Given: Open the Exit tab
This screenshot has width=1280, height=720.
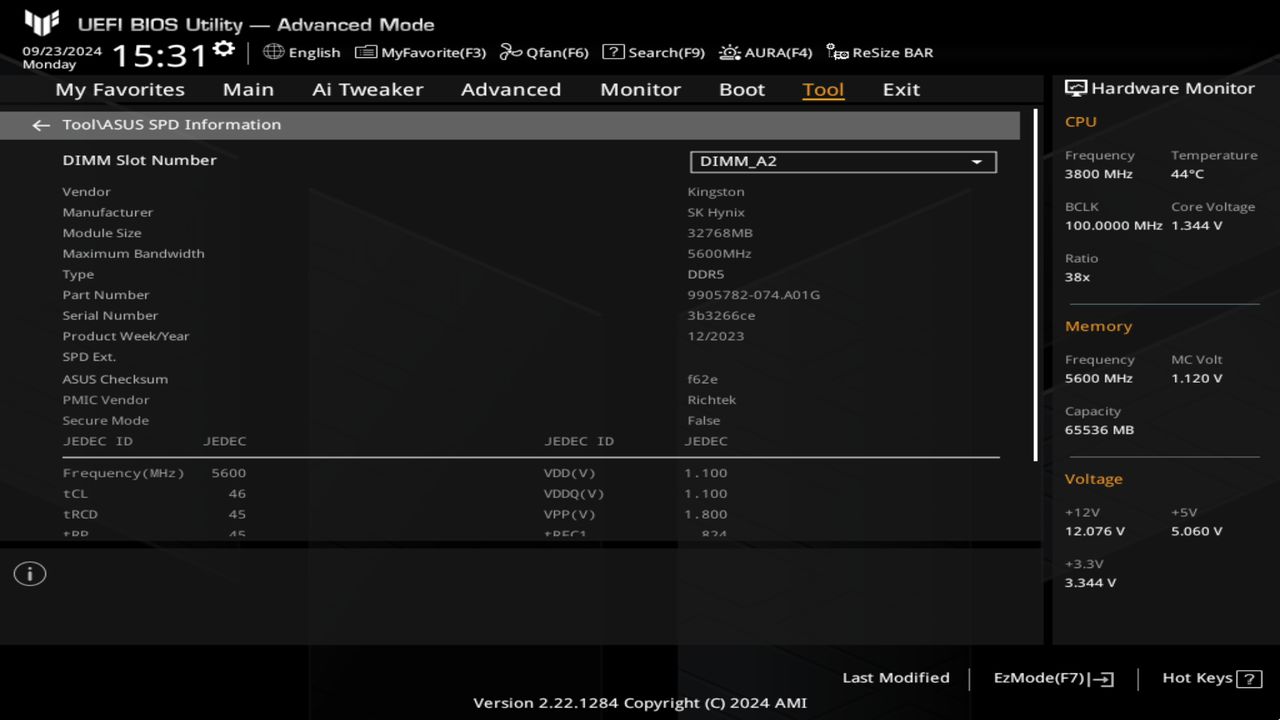Looking at the screenshot, I should pos(901,89).
